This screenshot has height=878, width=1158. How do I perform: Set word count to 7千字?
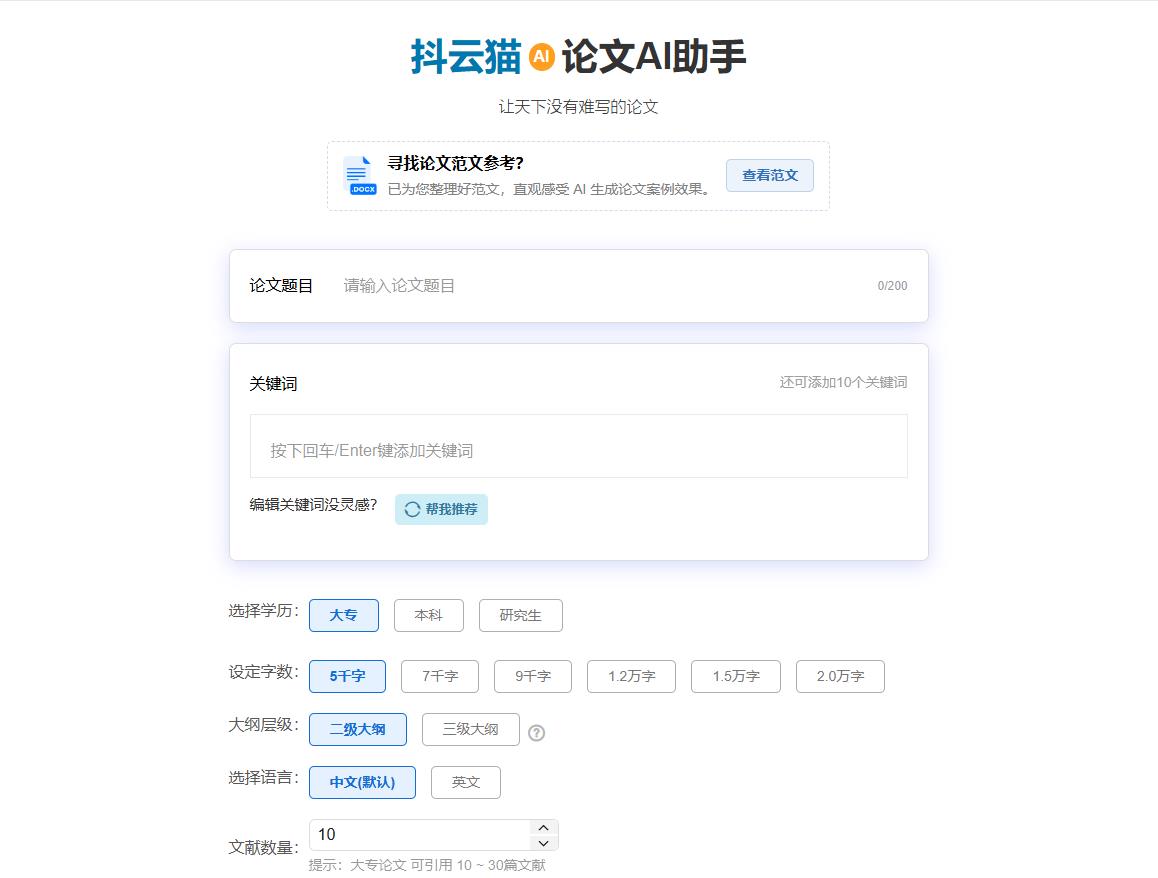point(439,676)
